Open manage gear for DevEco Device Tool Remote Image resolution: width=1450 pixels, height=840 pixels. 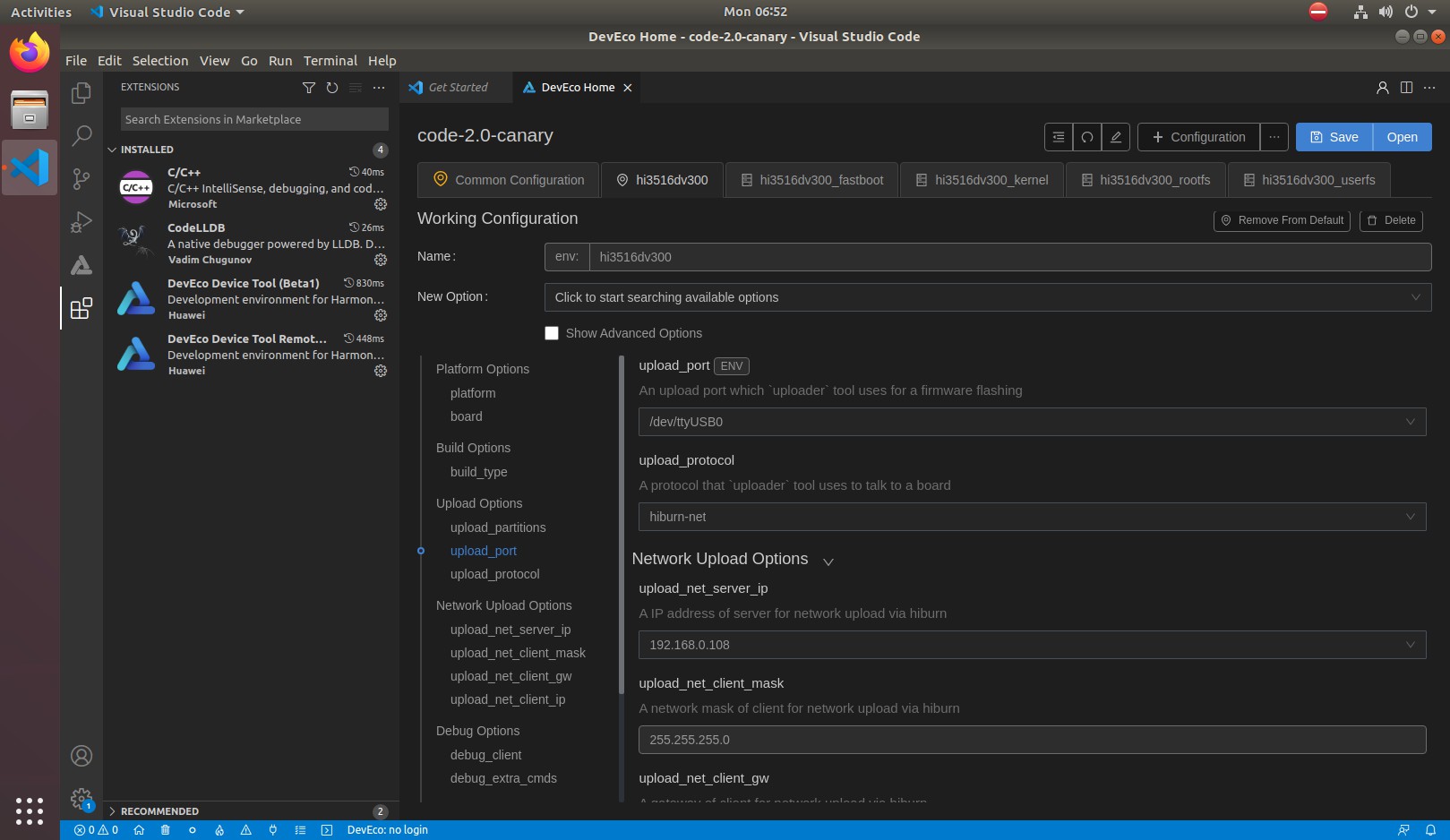point(381,371)
